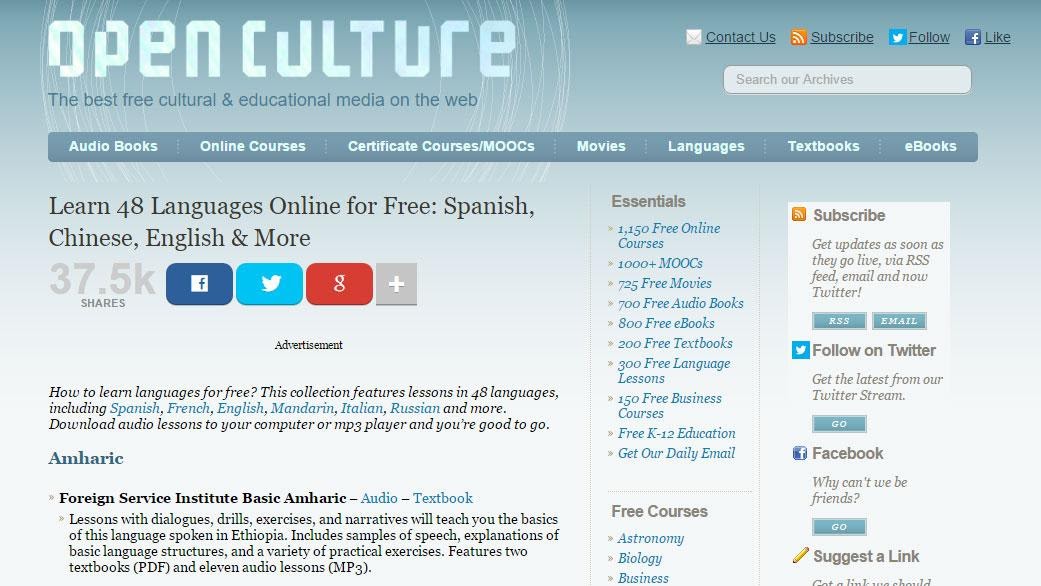Click the EMAIL button under Subscribe
1041x586 pixels.
click(899, 321)
